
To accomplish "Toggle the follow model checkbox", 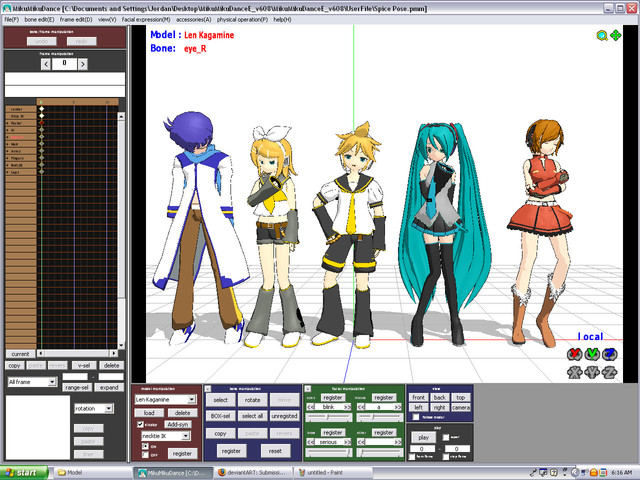I will click(x=416, y=417).
